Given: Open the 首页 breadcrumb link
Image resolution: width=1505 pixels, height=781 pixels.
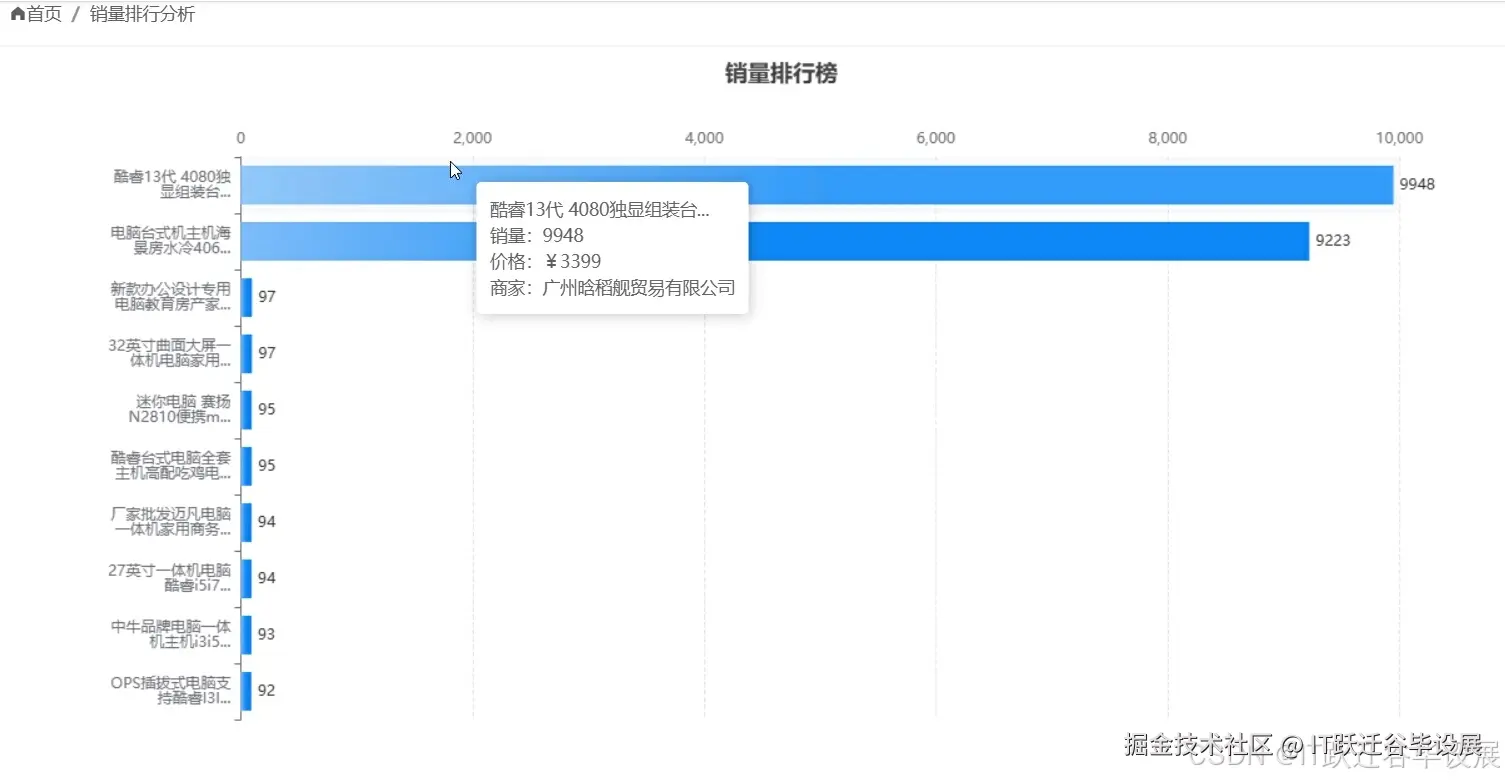Looking at the screenshot, I should click(43, 15).
